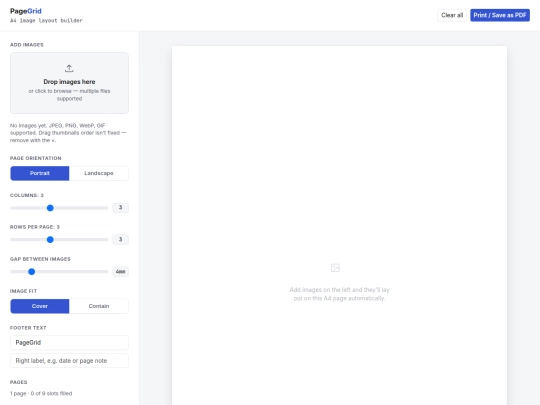This screenshot has width=540, height=405.
Task: Click the Columns slider handle
Action: point(50,208)
